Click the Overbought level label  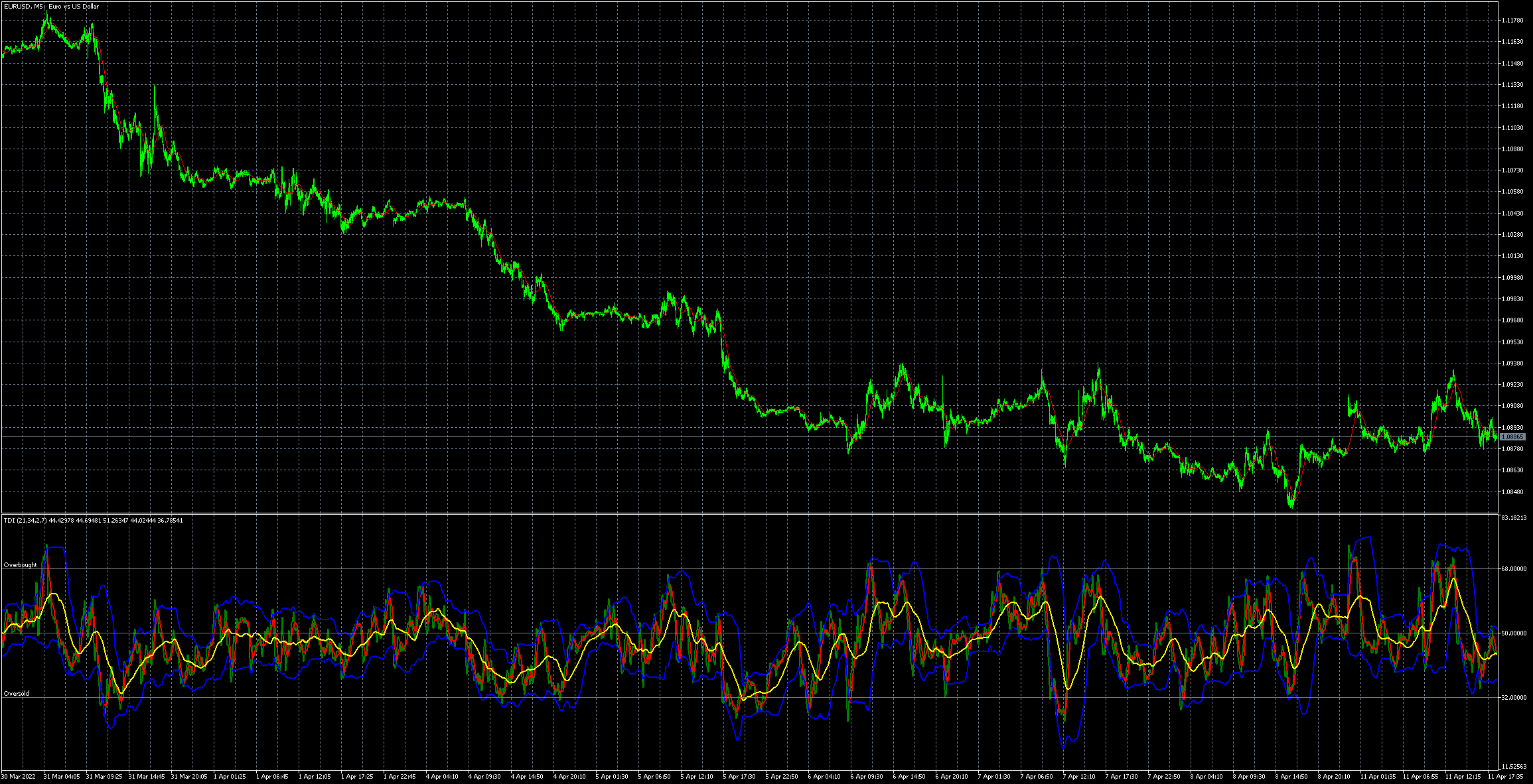point(21,565)
